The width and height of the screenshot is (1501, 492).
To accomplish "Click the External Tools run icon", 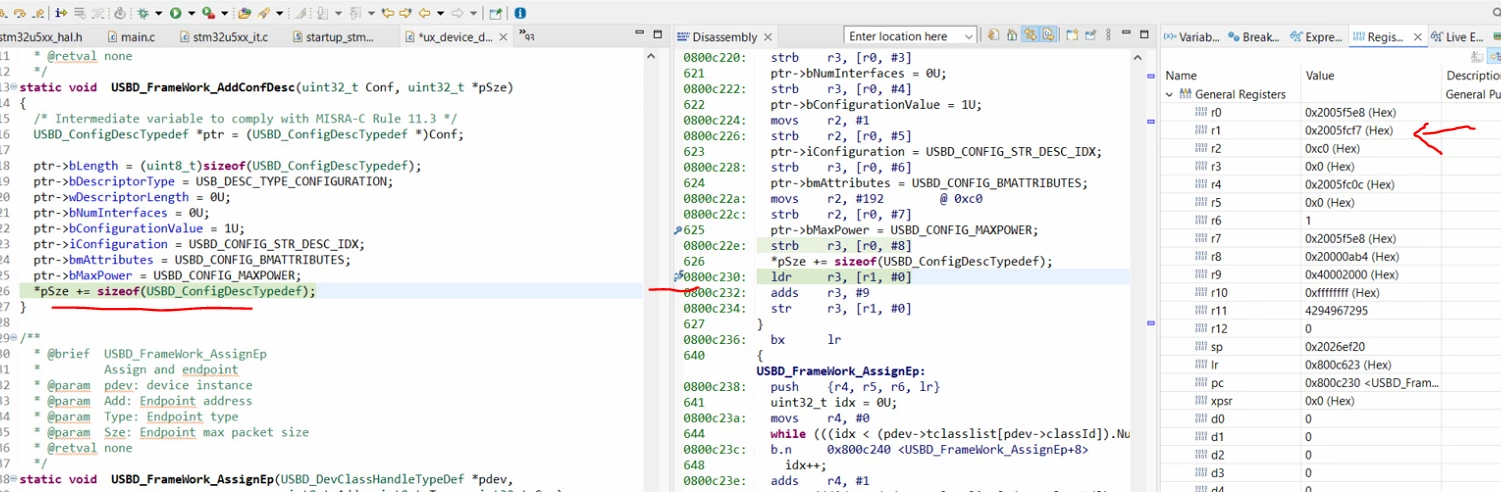I will coord(208,13).
